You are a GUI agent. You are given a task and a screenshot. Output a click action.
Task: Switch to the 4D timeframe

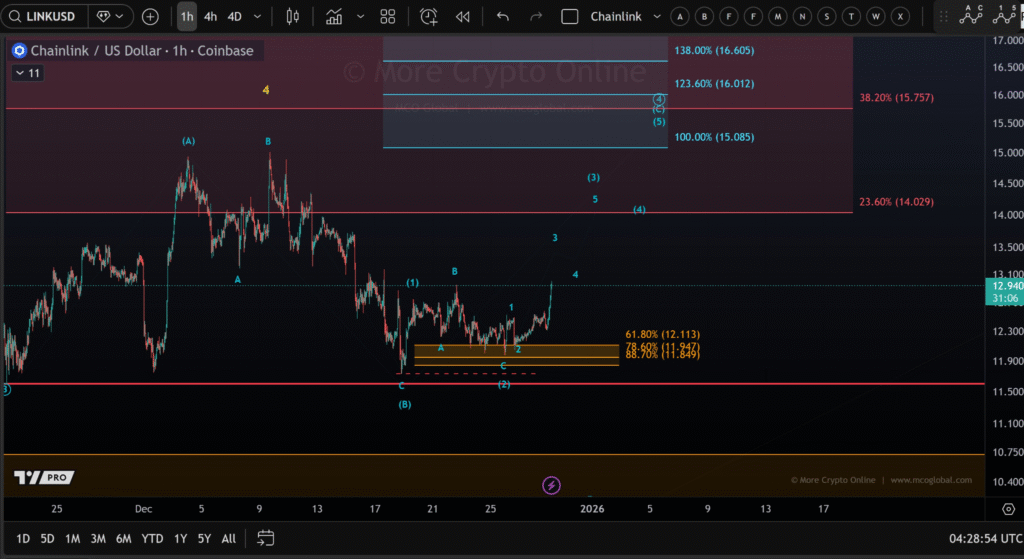click(234, 17)
